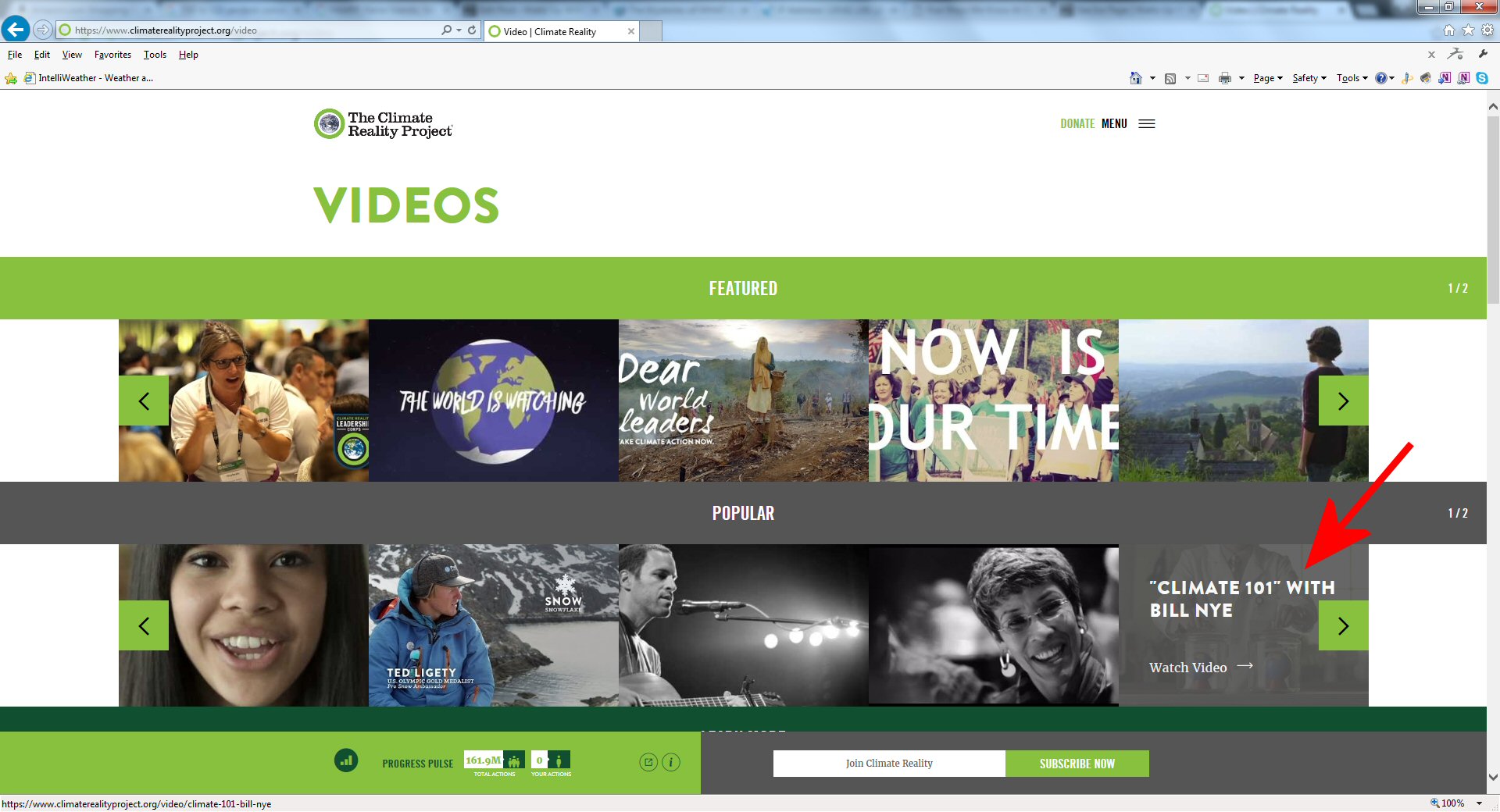Click the page scrollbar down arrow
Image resolution: width=1500 pixels, height=812 pixels.
(x=1493, y=778)
